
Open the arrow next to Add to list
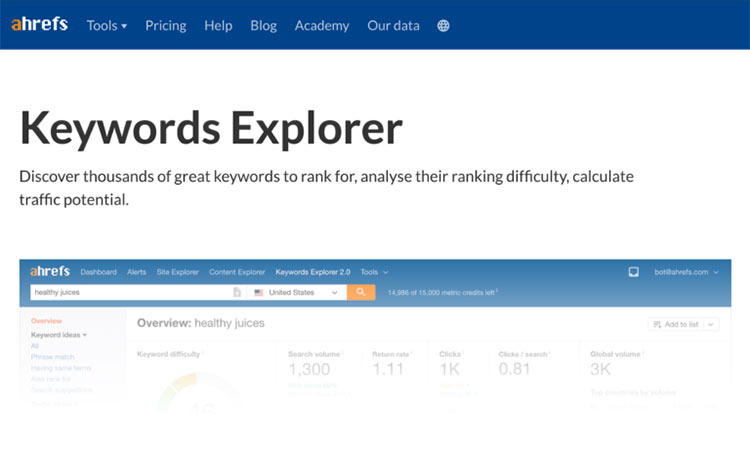click(711, 324)
